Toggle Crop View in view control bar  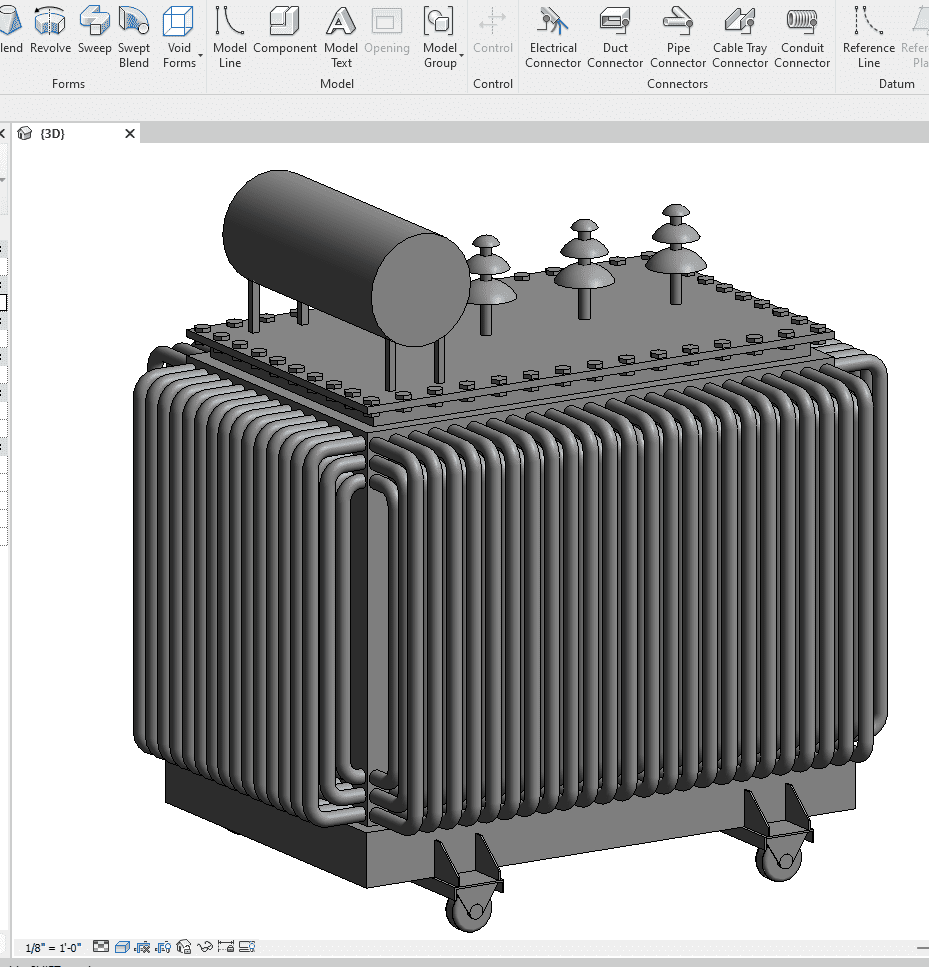tap(141, 946)
